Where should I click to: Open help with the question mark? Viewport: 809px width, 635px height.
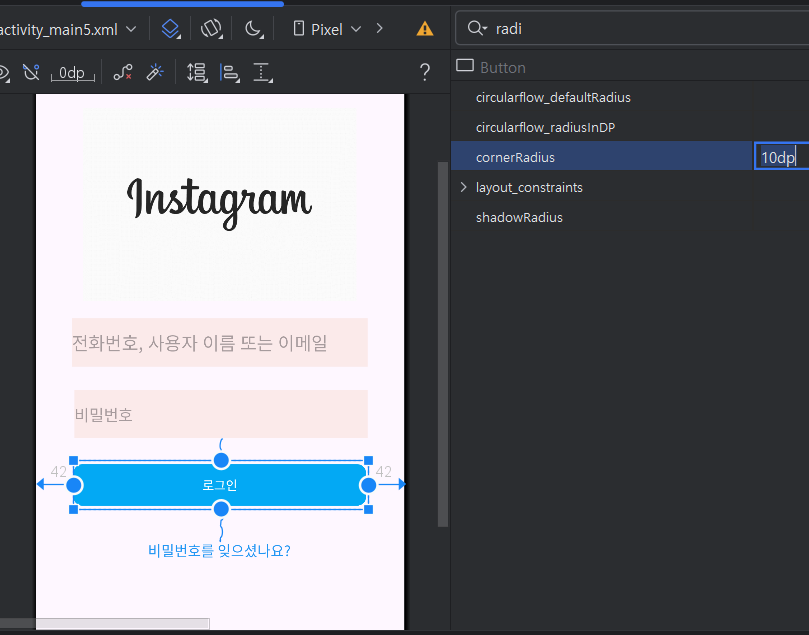(x=425, y=72)
